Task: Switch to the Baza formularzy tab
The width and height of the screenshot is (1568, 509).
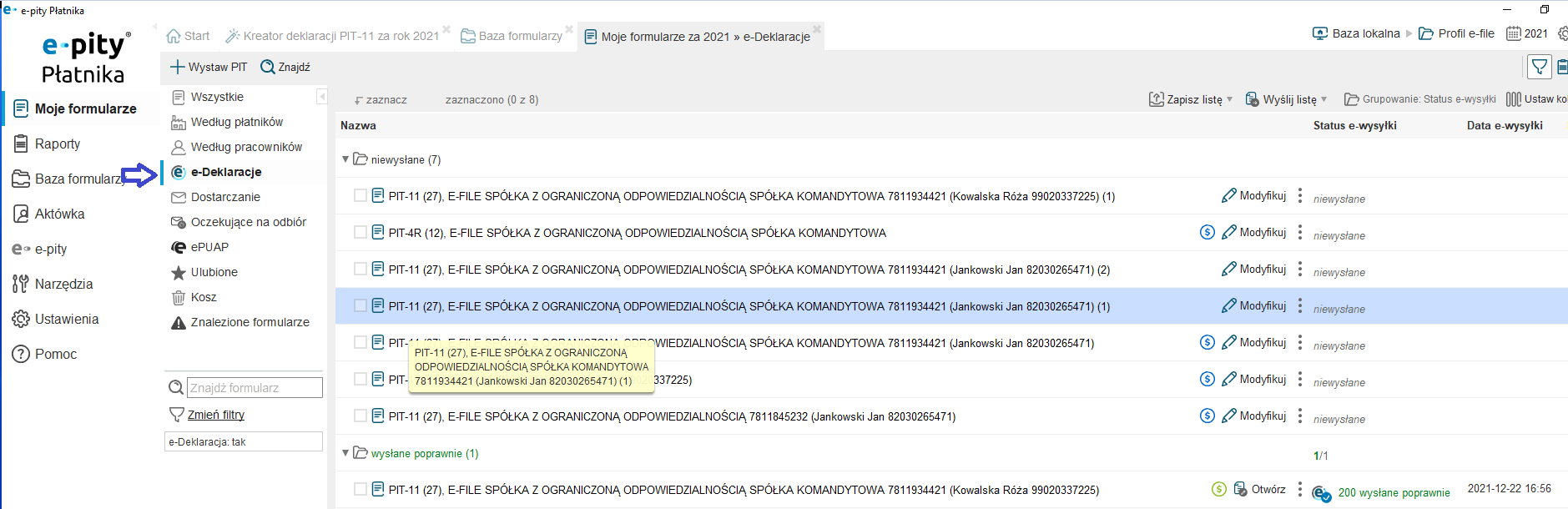Action: 512,36
